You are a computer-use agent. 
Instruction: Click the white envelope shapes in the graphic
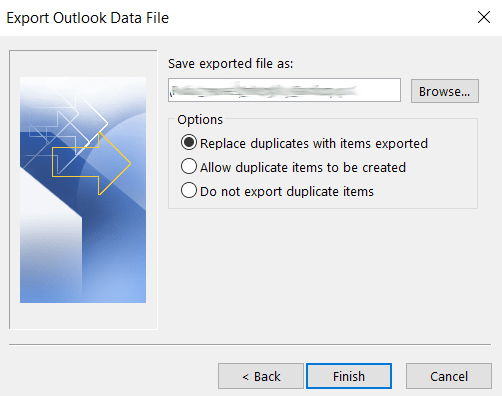tap(67, 130)
